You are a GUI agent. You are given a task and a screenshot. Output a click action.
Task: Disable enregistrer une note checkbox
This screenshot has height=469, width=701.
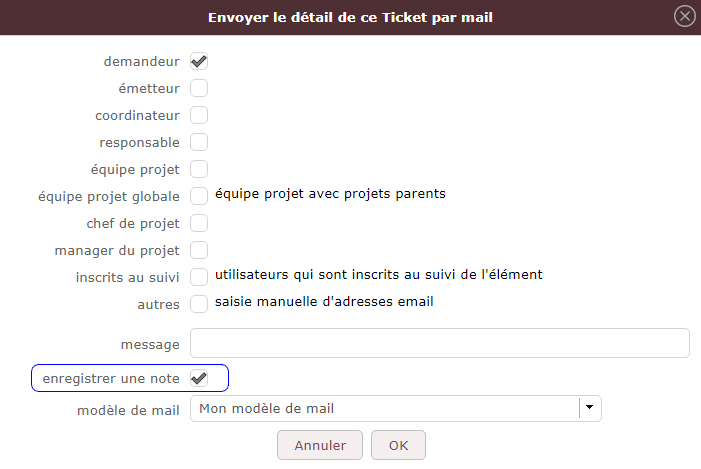199,378
